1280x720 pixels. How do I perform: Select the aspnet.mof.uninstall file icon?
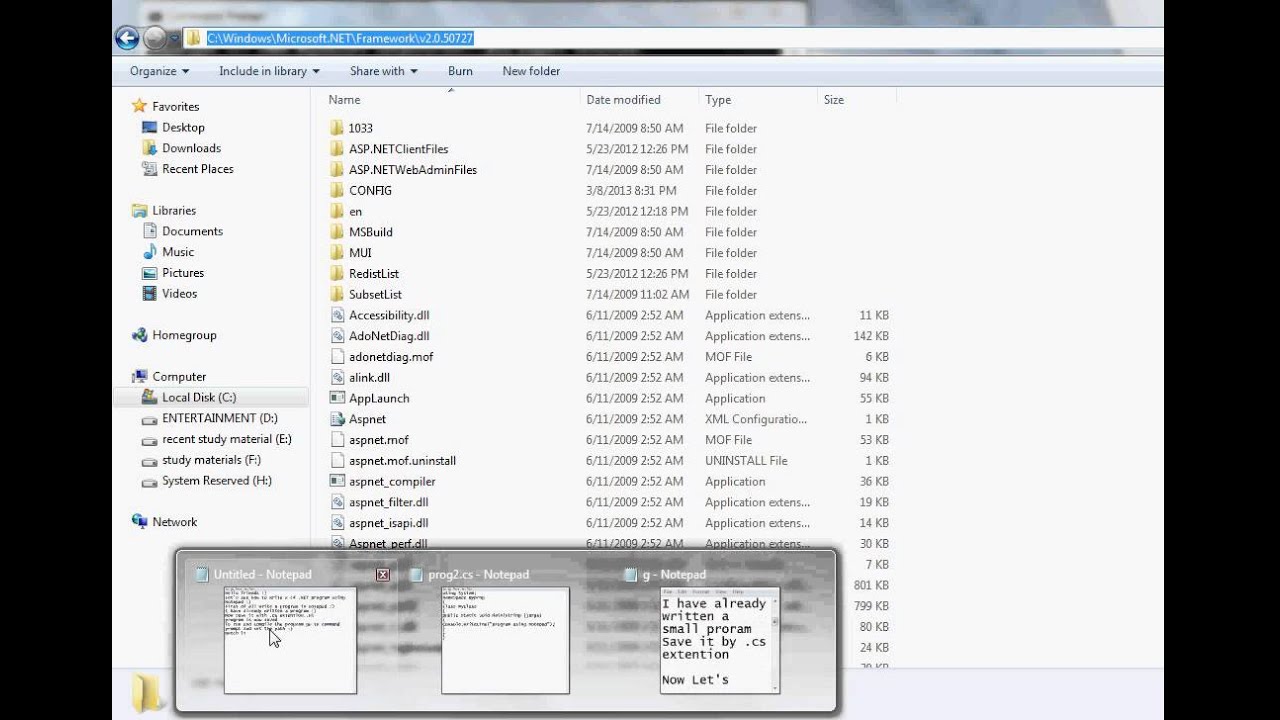[337, 461]
